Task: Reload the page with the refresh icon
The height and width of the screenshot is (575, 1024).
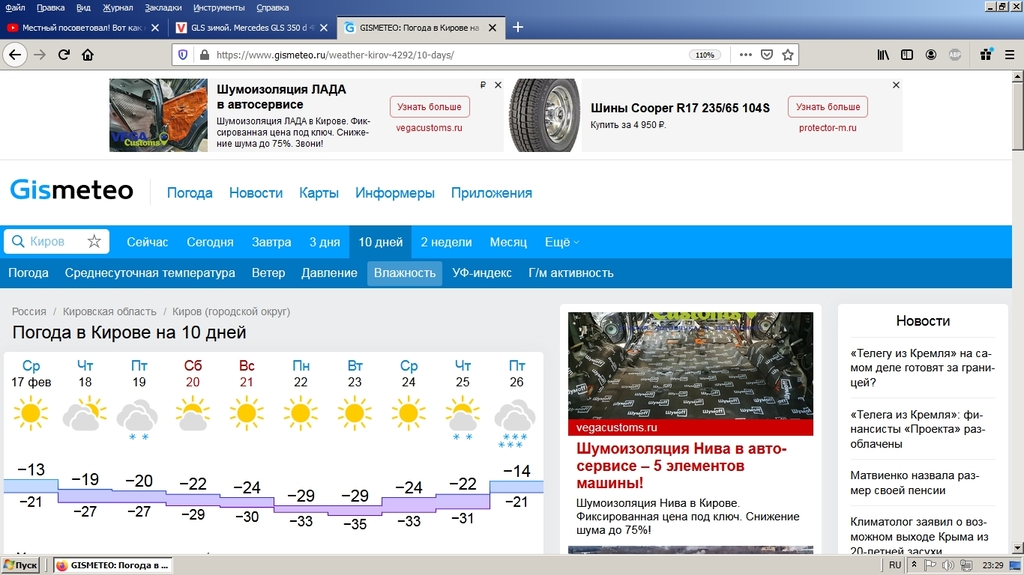Action: pyautogui.click(x=64, y=55)
